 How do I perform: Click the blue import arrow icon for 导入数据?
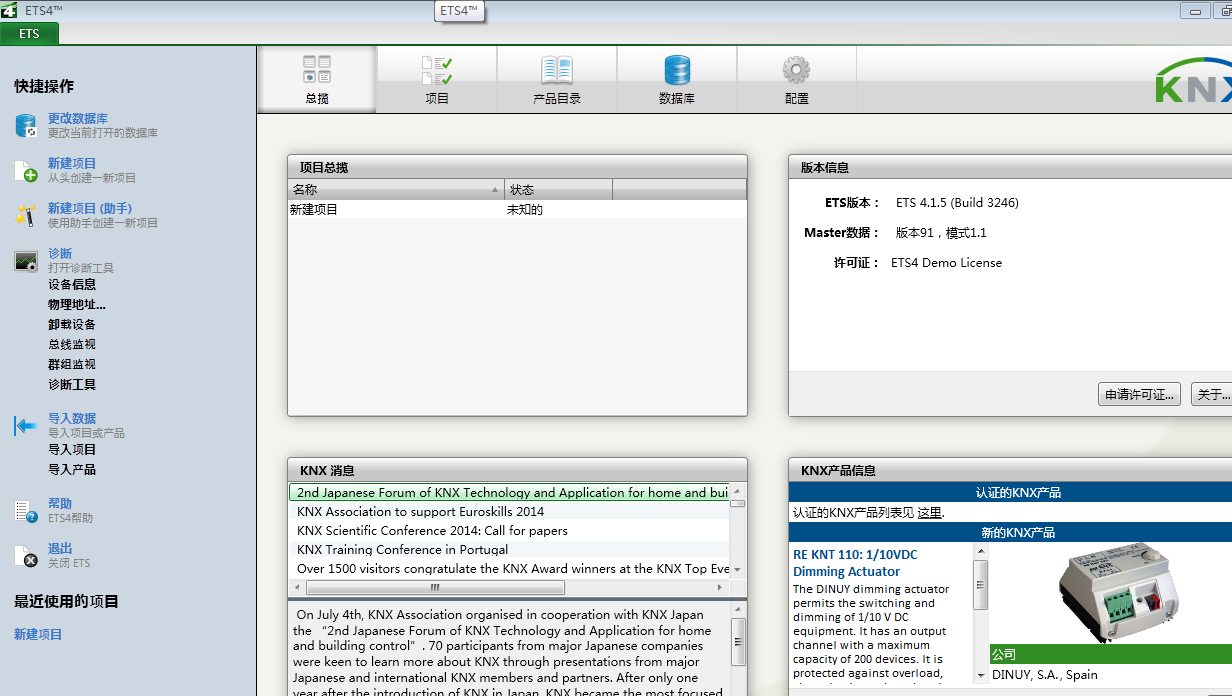(x=26, y=426)
